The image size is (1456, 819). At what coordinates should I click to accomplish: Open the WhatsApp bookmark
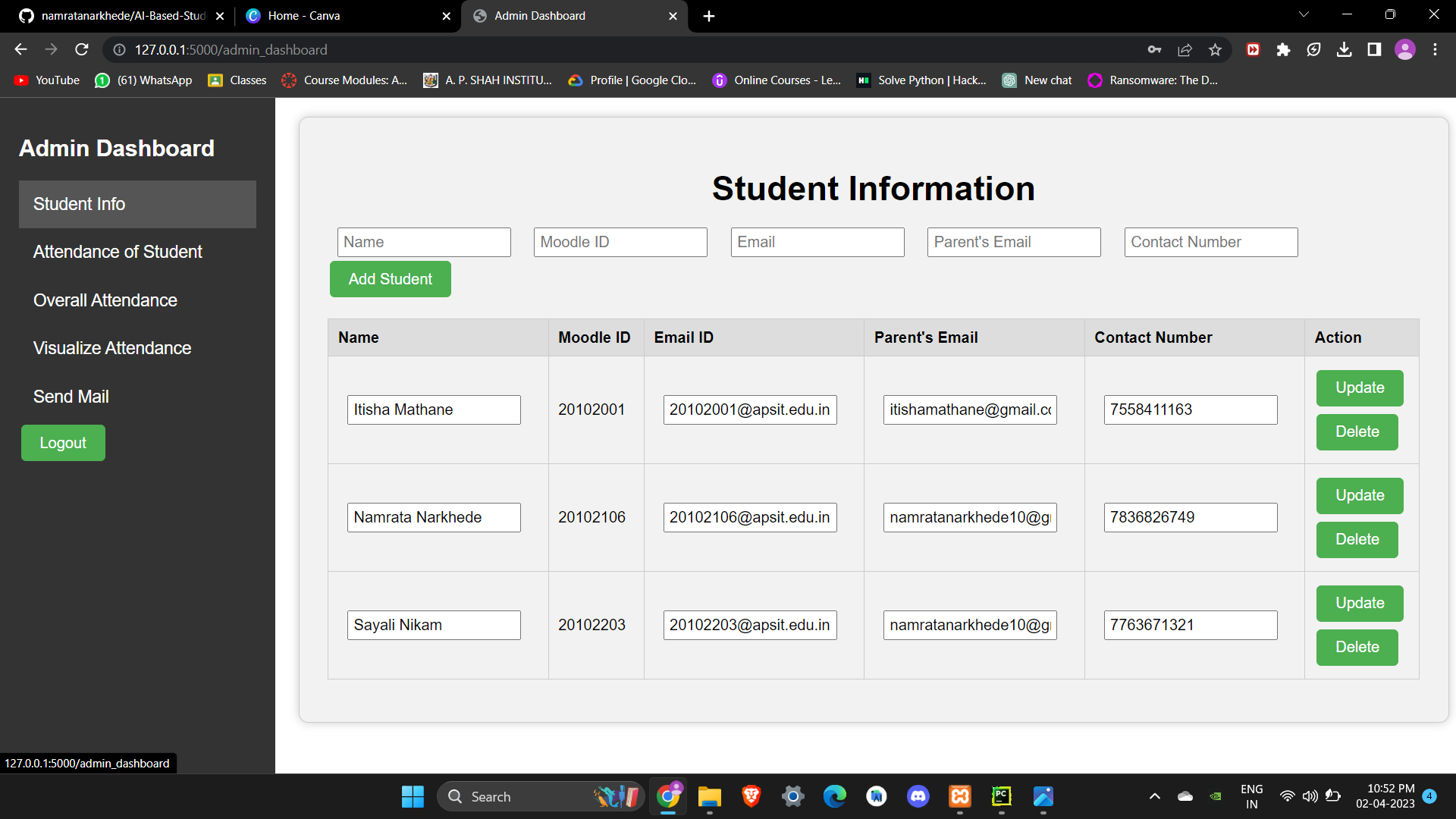click(143, 80)
